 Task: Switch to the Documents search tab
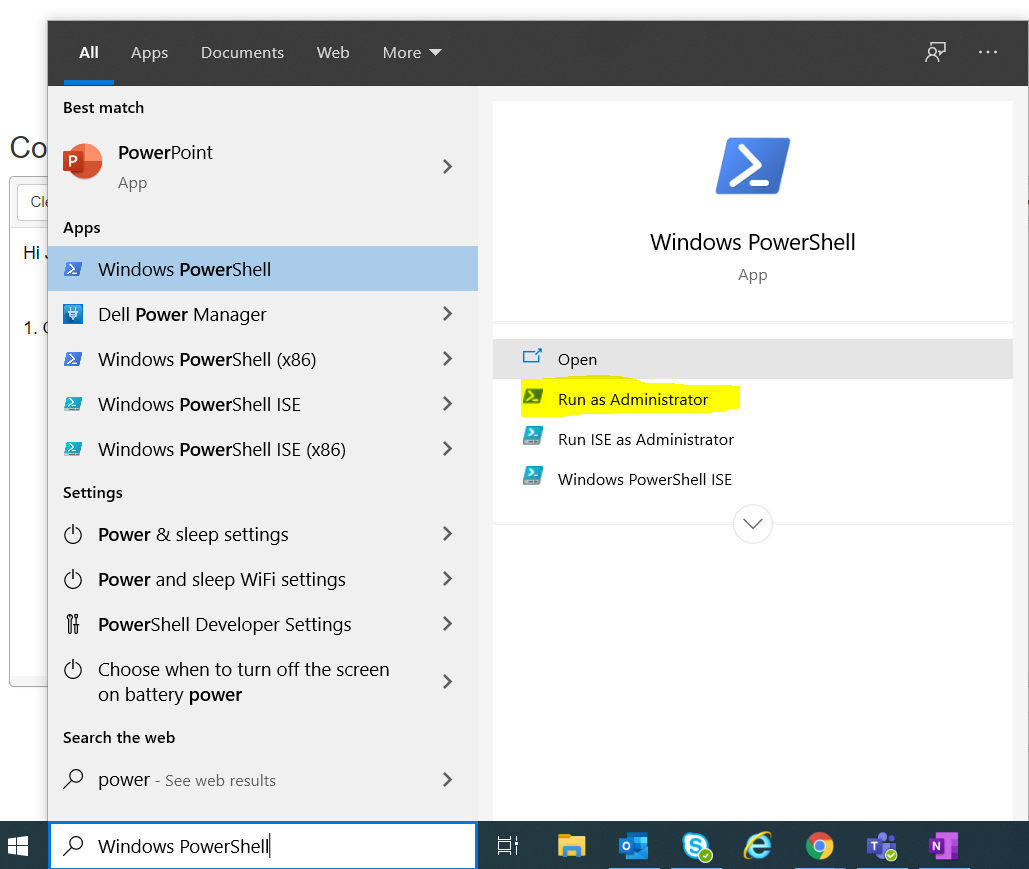point(242,53)
